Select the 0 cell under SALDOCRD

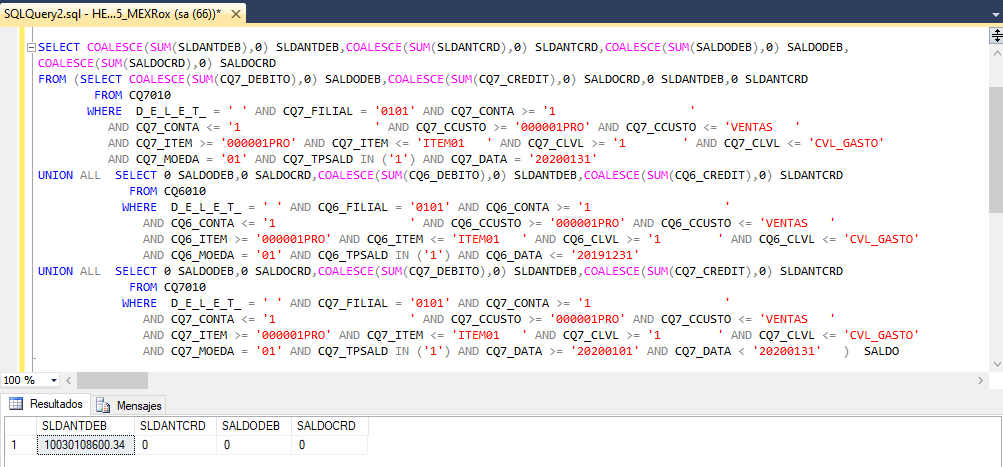(329, 445)
